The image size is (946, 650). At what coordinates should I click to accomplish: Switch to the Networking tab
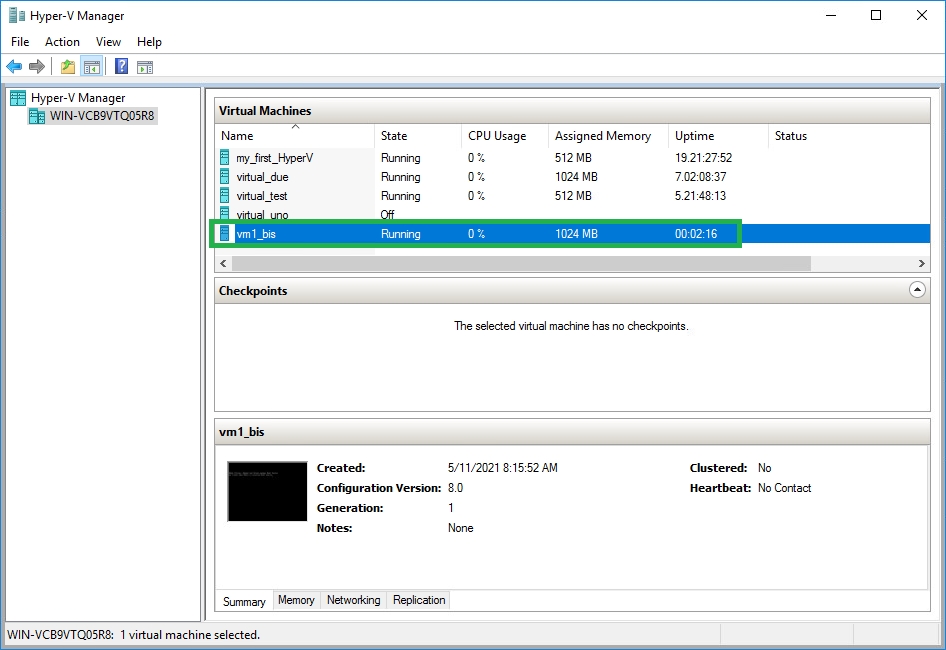(353, 600)
